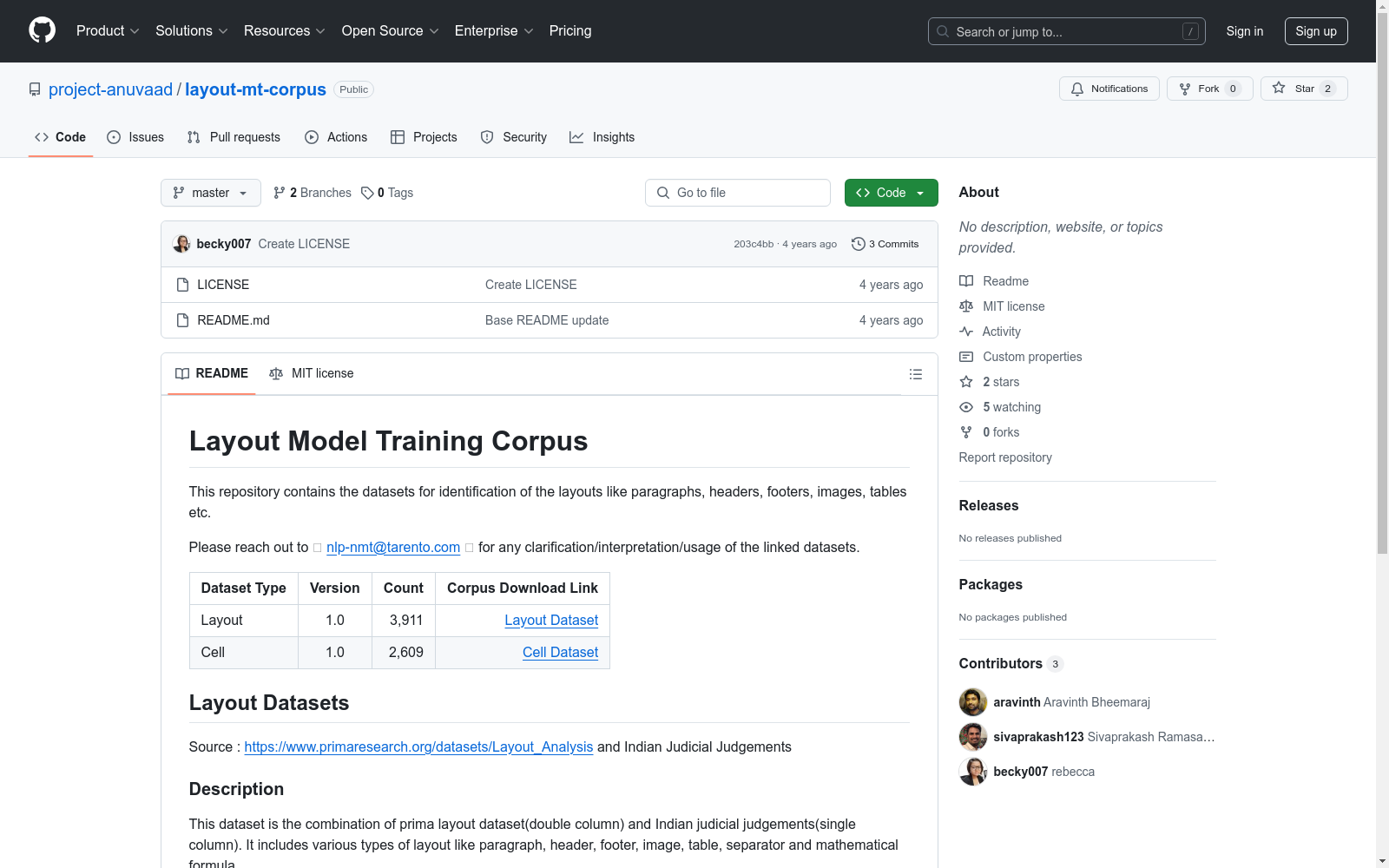The height and width of the screenshot is (868, 1389).
Task: Fork the repository
Action: (x=1210, y=89)
